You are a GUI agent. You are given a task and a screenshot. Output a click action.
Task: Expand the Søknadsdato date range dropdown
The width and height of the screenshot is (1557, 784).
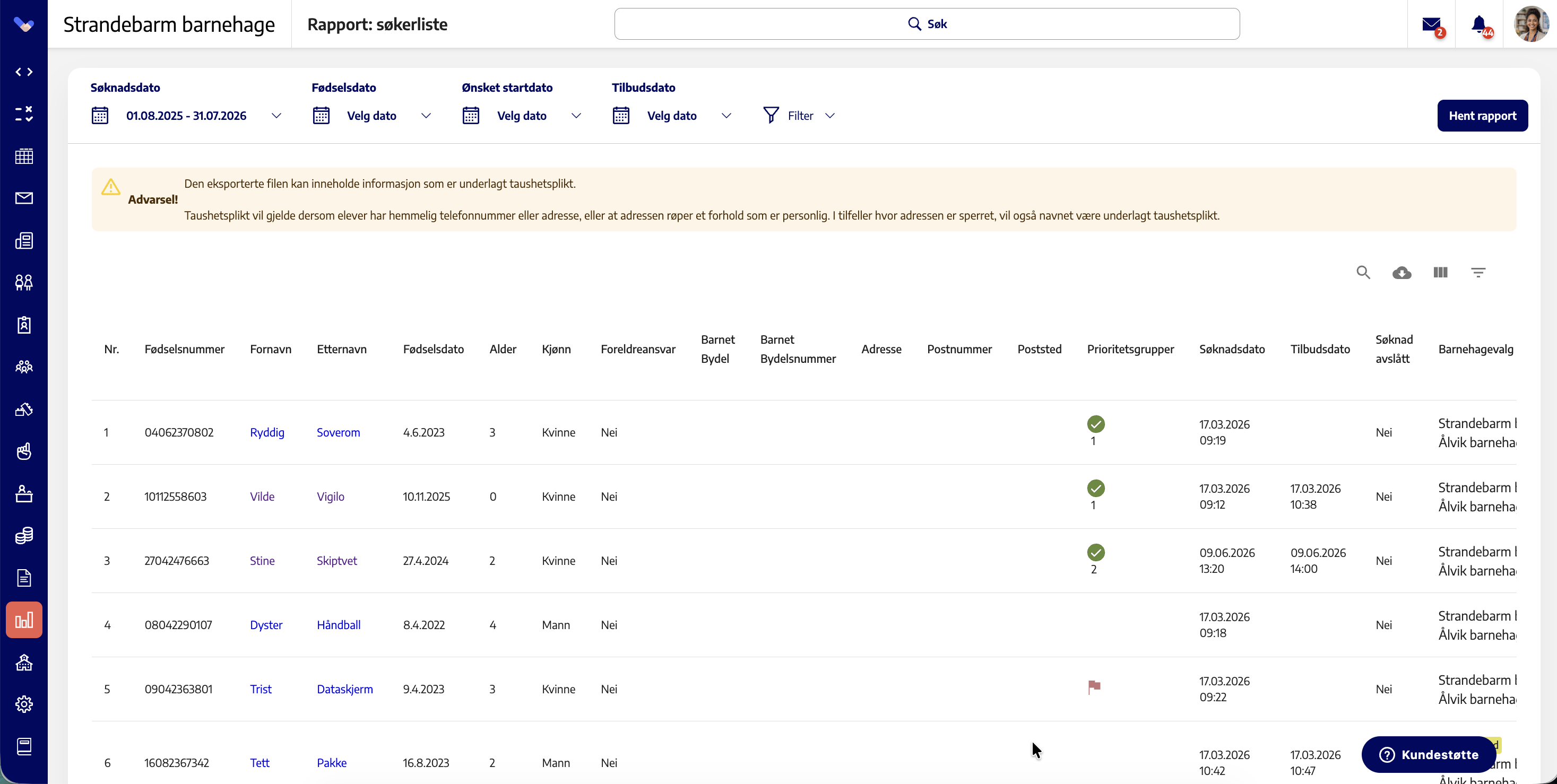[x=187, y=115]
